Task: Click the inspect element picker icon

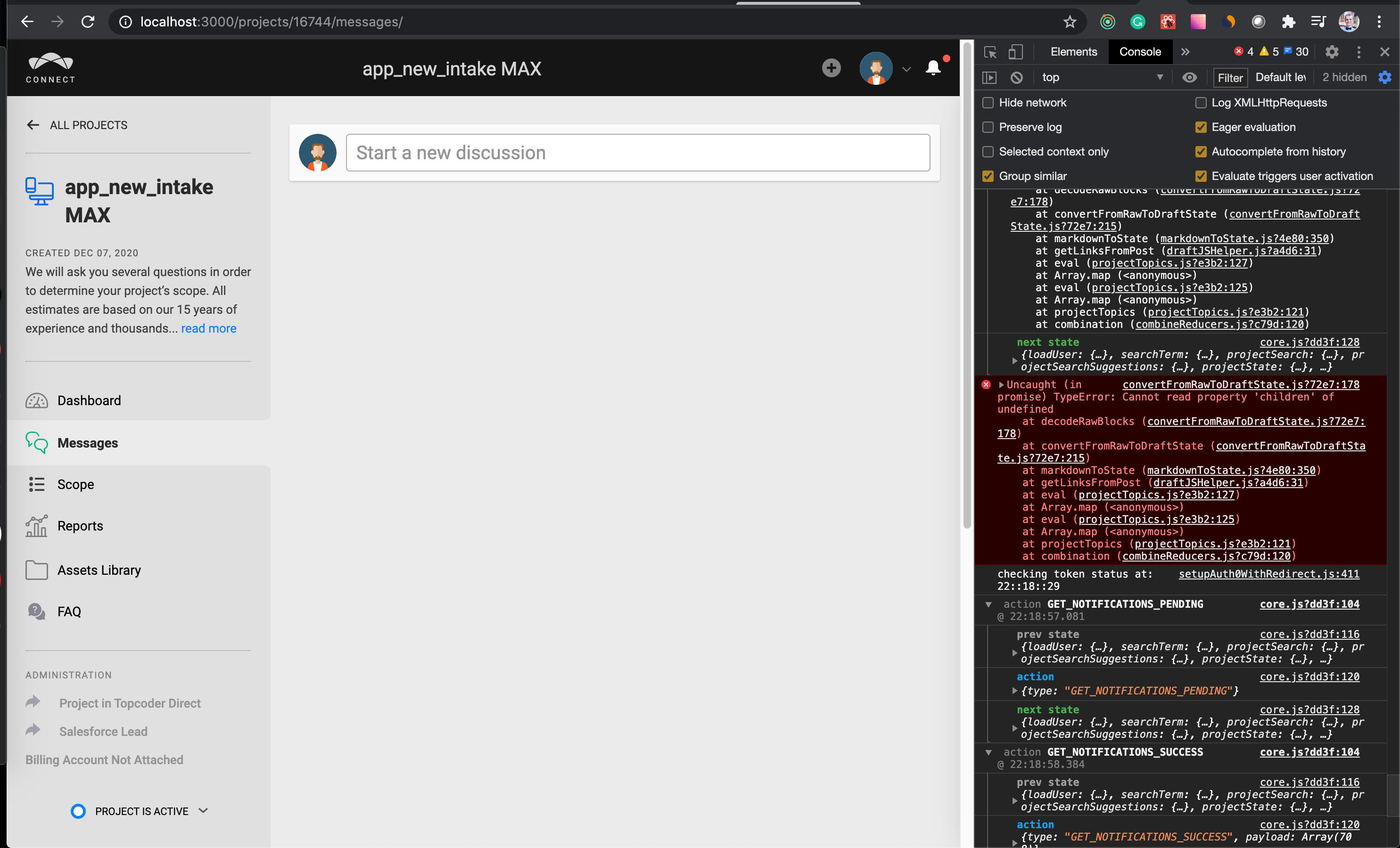Action: click(x=990, y=52)
